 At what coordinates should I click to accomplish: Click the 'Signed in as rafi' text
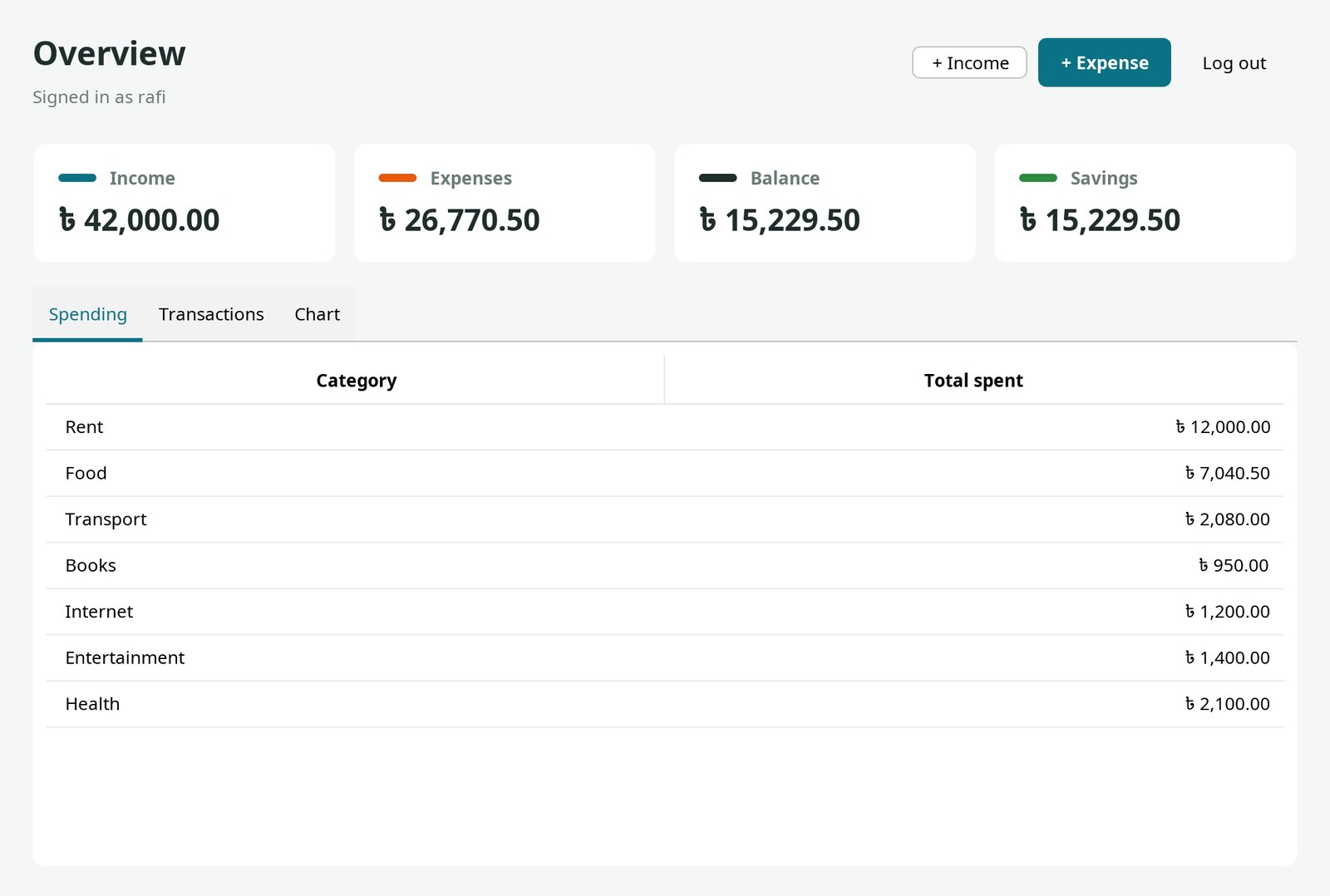point(99,97)
